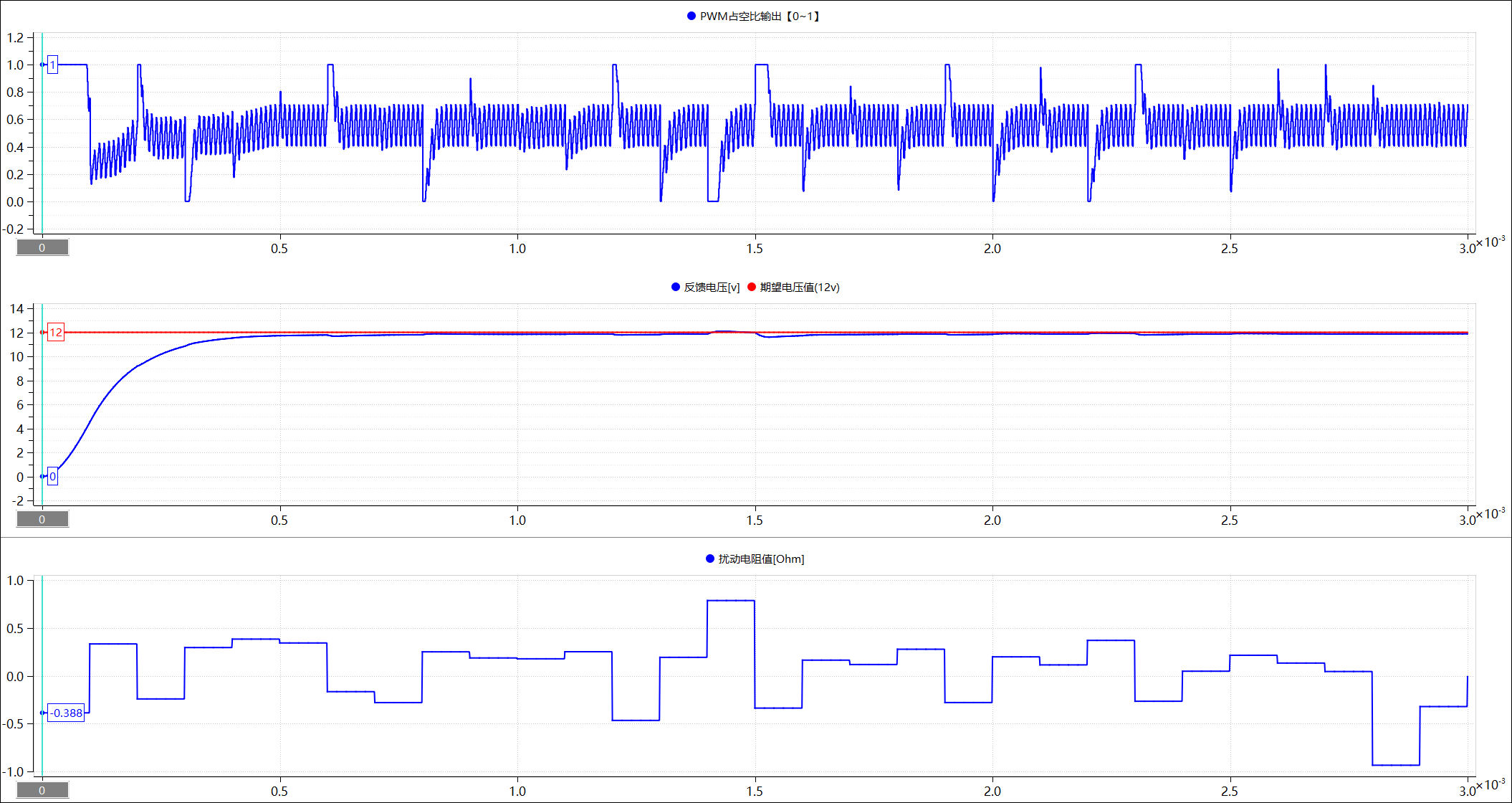
Task: Click highest step plateau in resistance plot
Action: coord(730,601)
